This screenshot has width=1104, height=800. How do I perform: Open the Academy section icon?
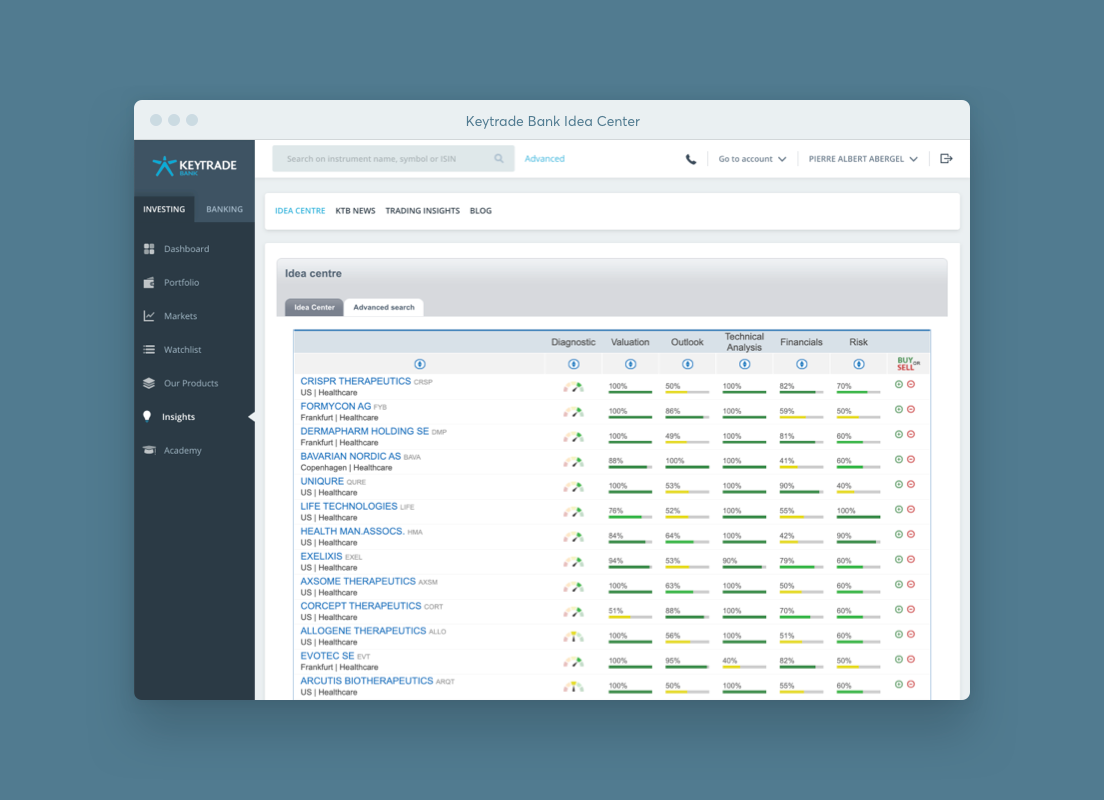(x=148, y=450)
